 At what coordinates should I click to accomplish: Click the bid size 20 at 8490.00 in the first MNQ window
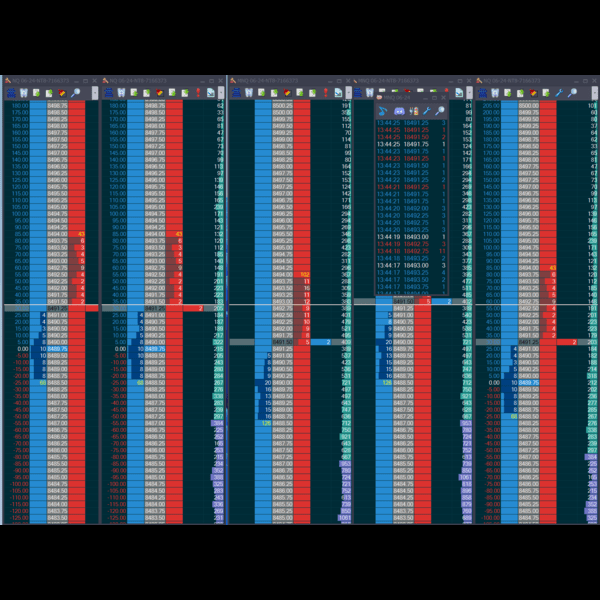click(x=267, y=383)
